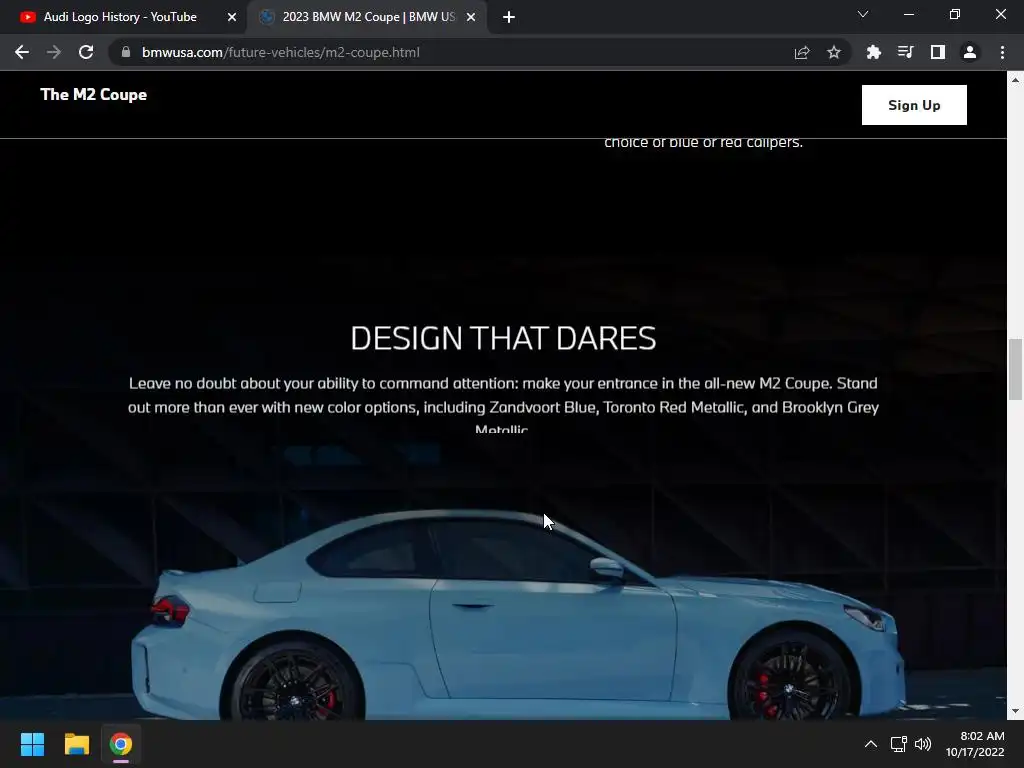Bookmark this tab with the star icon
This screenshot has height=768, width=1024.
pos(834,52)
